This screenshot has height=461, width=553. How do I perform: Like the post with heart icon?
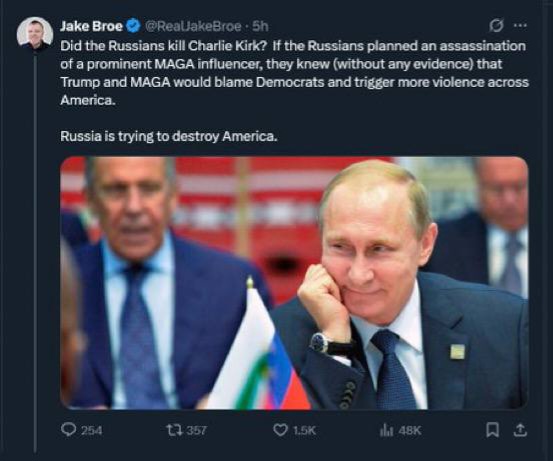pyautogui.click(x=280, y=430)
